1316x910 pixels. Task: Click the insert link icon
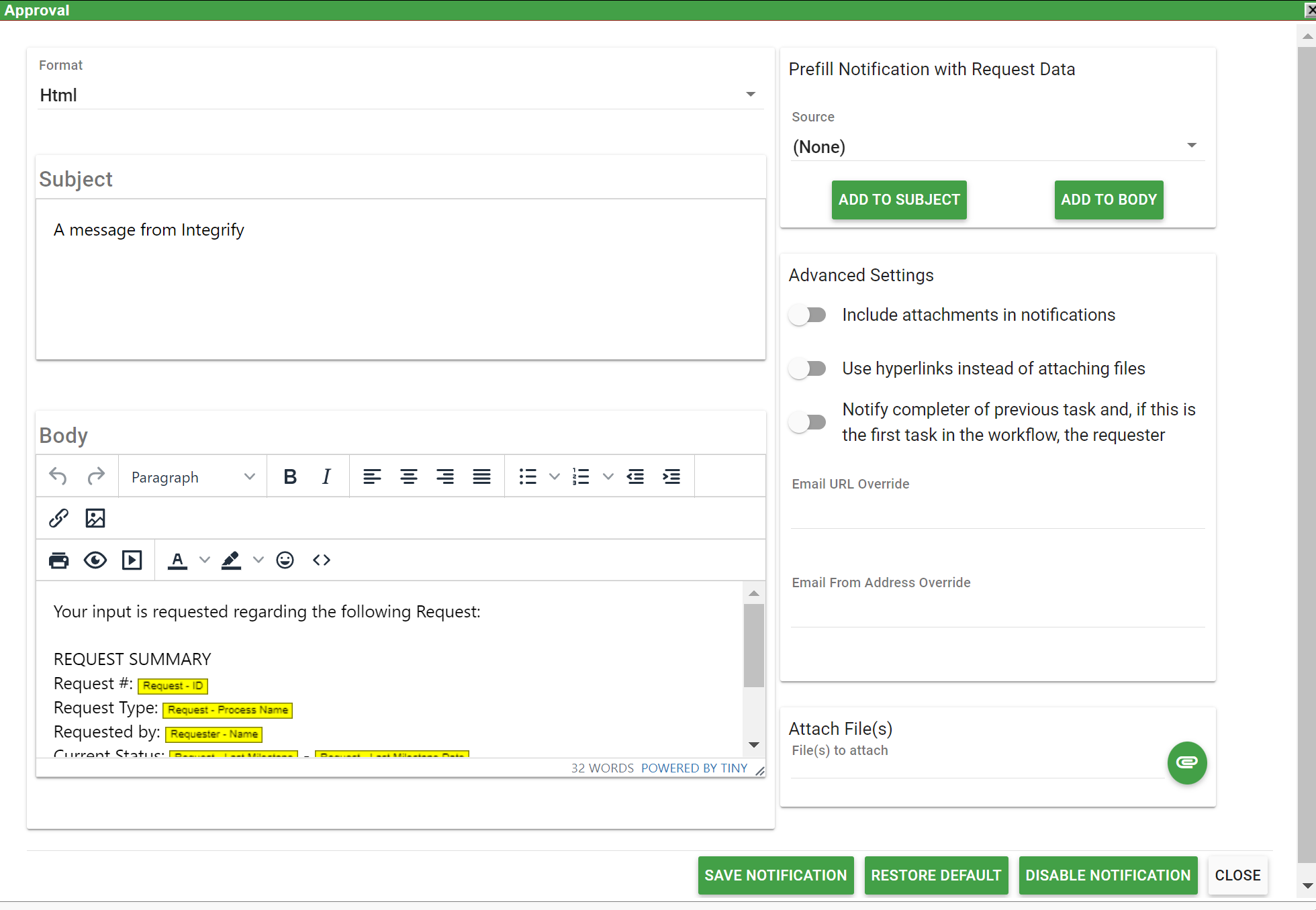tap(58, 518)
